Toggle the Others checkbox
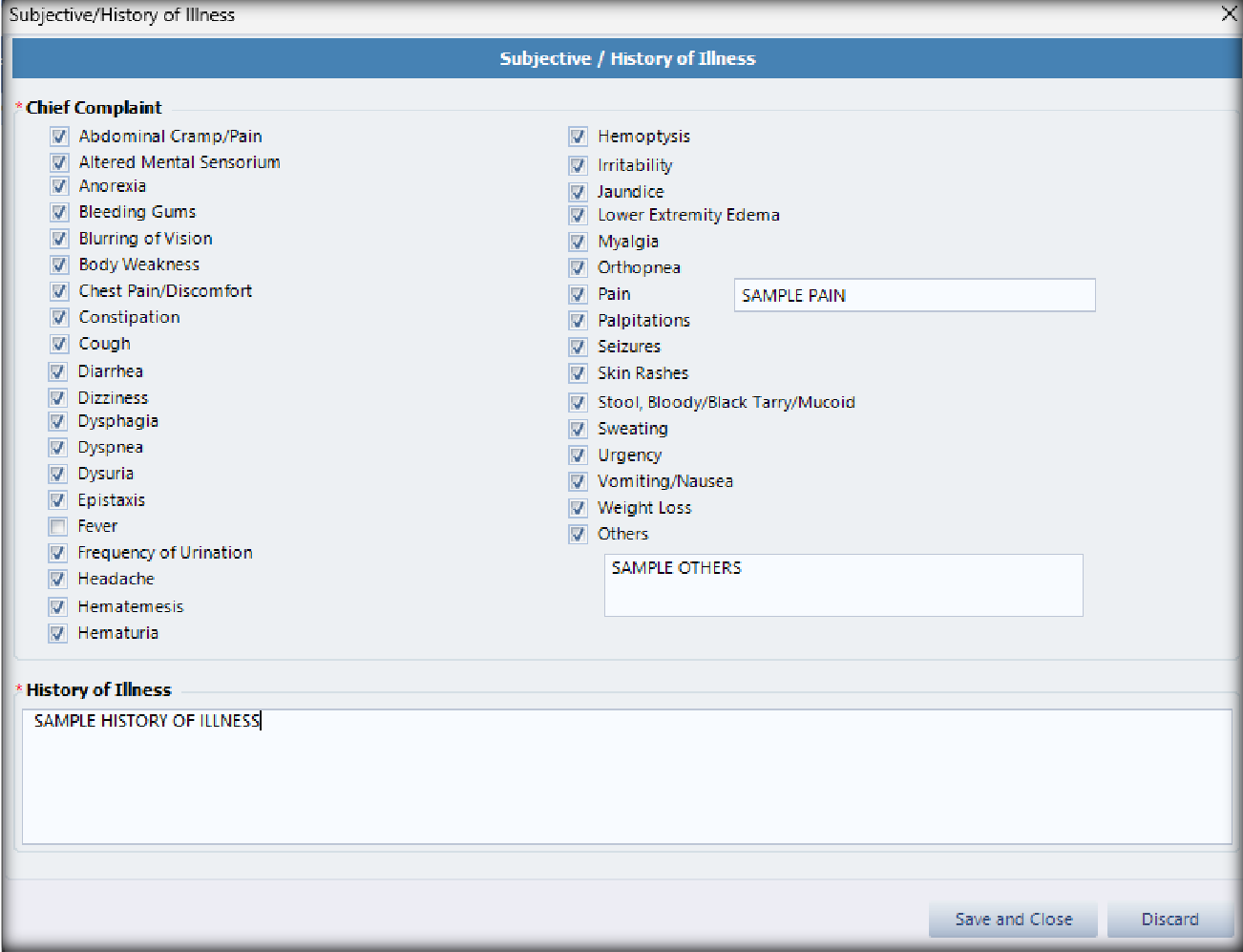 click(578, 534)
